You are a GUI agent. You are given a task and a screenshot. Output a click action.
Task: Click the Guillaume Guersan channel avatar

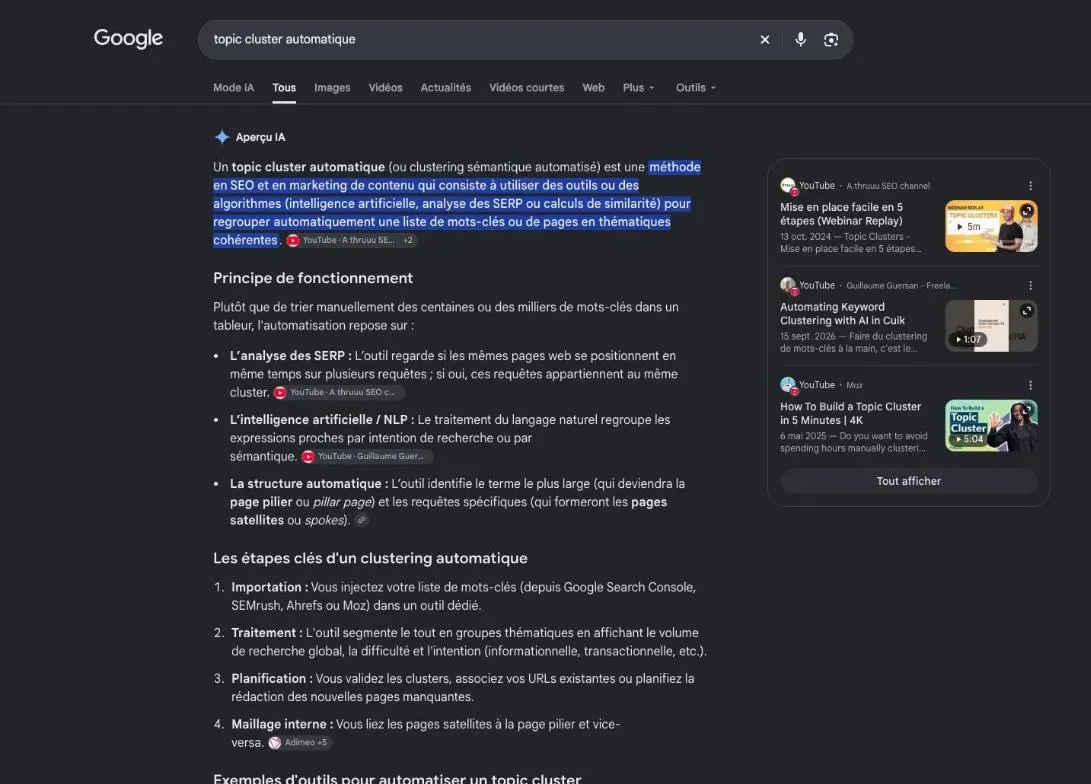[x=788, y=285]
